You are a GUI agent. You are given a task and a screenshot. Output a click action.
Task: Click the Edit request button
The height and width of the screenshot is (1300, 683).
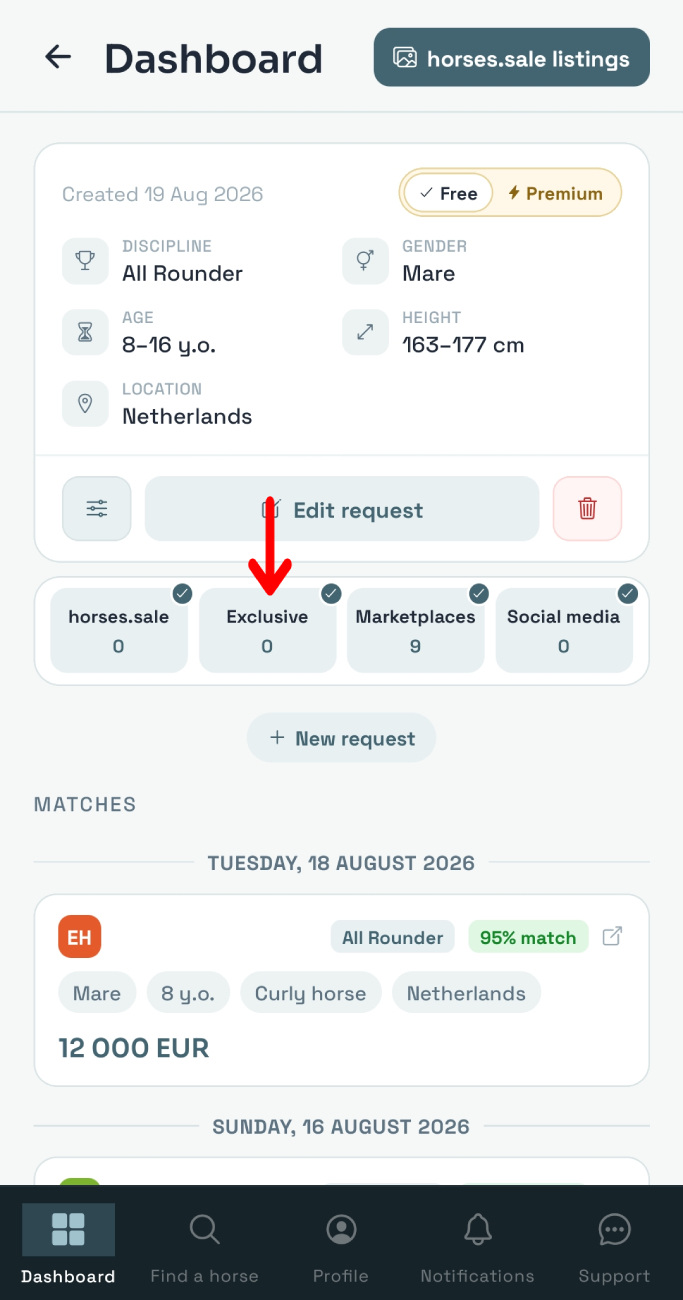pos(342,509)
